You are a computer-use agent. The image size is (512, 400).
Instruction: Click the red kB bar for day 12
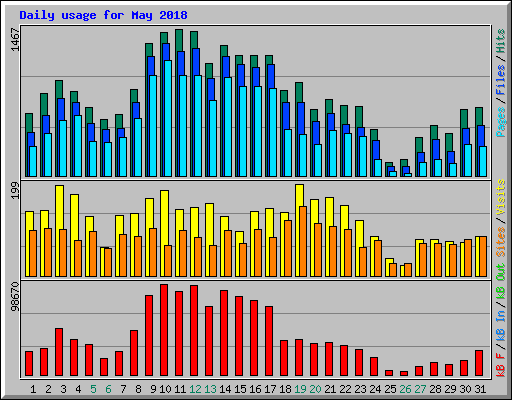(x=194, y=331)
